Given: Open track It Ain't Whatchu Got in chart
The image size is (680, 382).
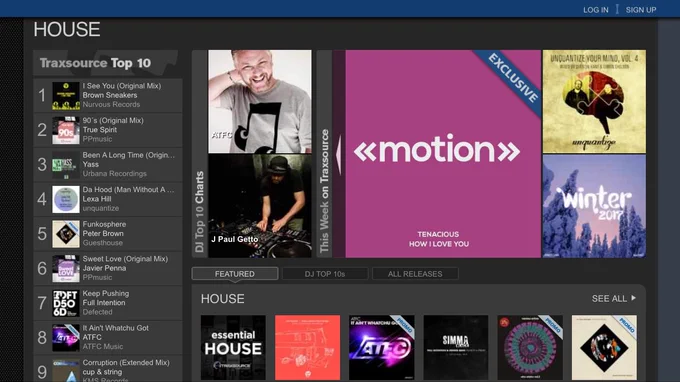Looking at the screenshot, I should click(x=115, y=328).
